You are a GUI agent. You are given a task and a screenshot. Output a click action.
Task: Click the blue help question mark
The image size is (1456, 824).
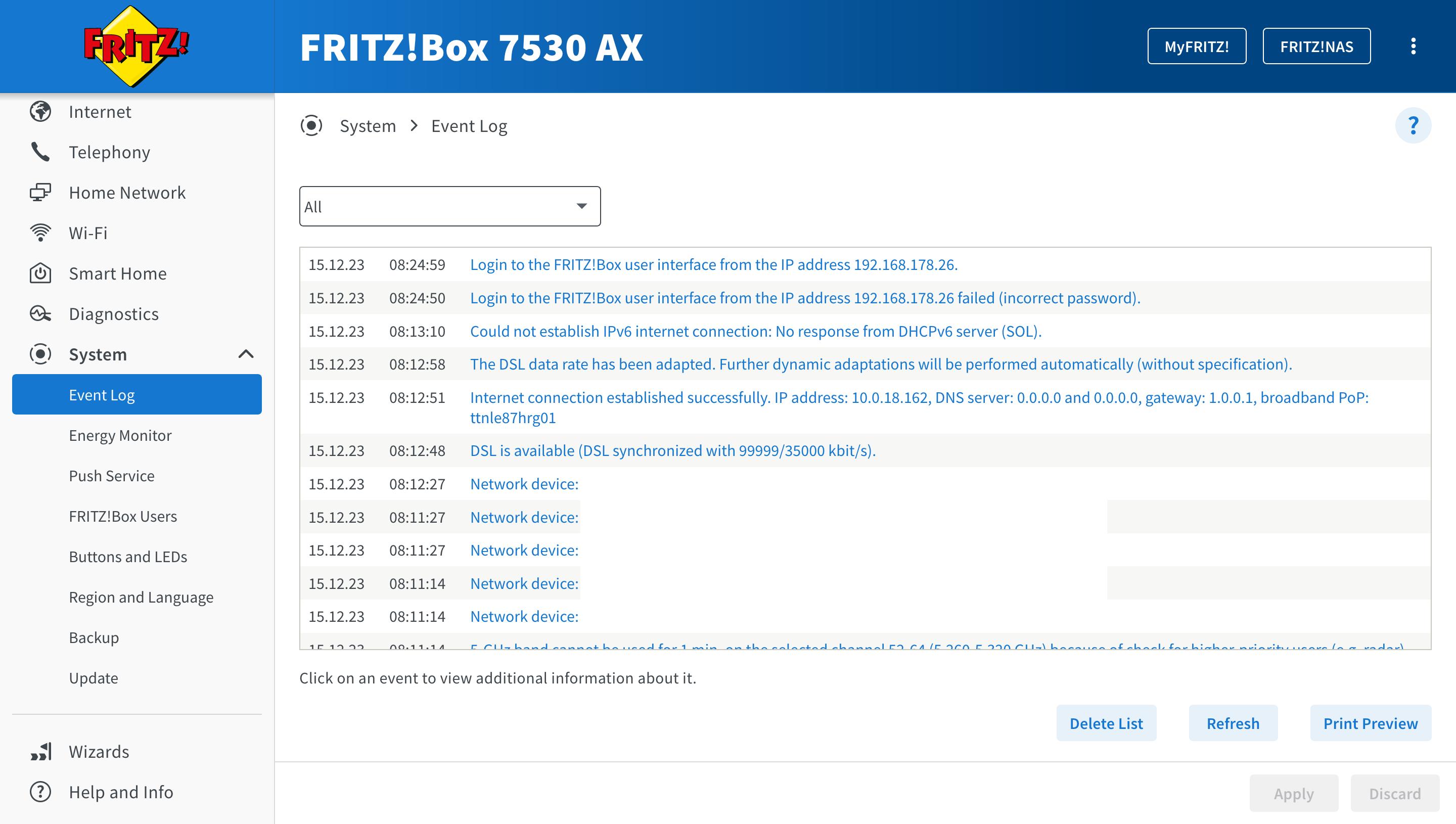coord(1413,126)
